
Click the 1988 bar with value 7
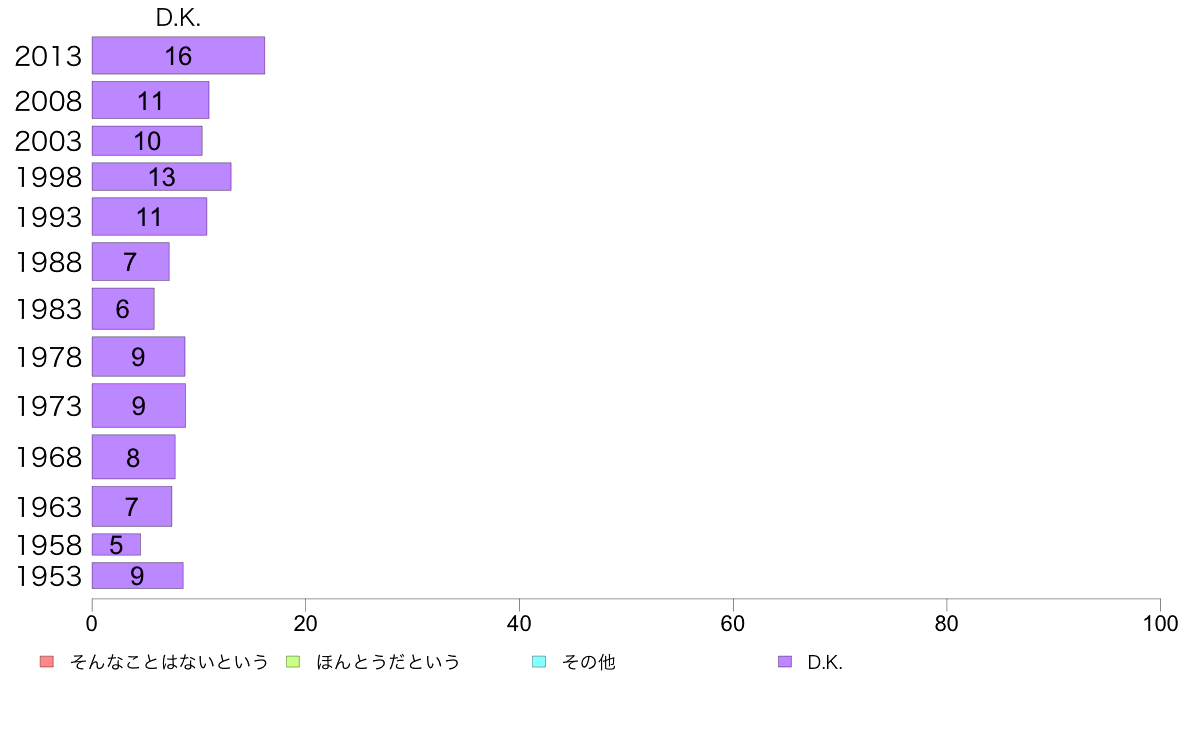[130, 262]
